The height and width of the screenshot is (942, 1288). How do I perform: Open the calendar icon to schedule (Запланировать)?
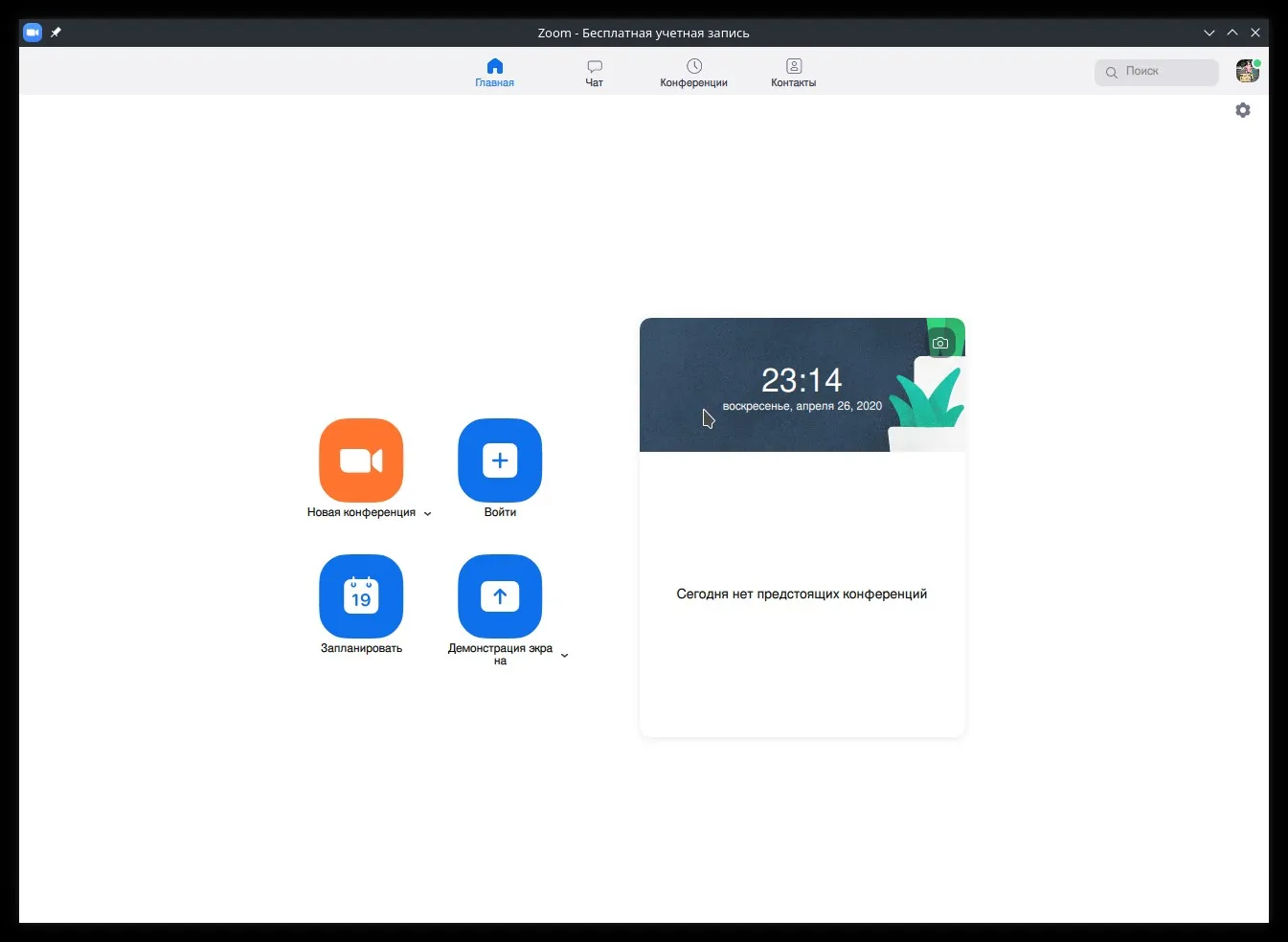(361, 596)
